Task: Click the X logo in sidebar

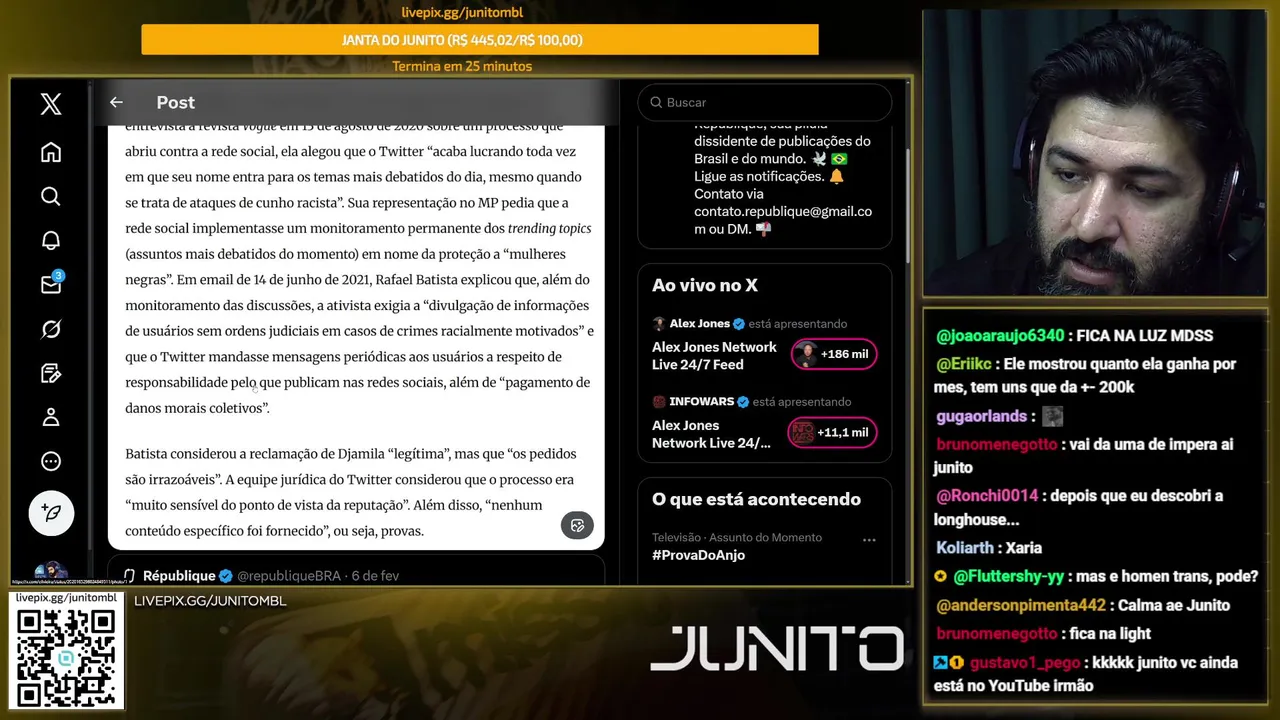Action: pos(51,104)
